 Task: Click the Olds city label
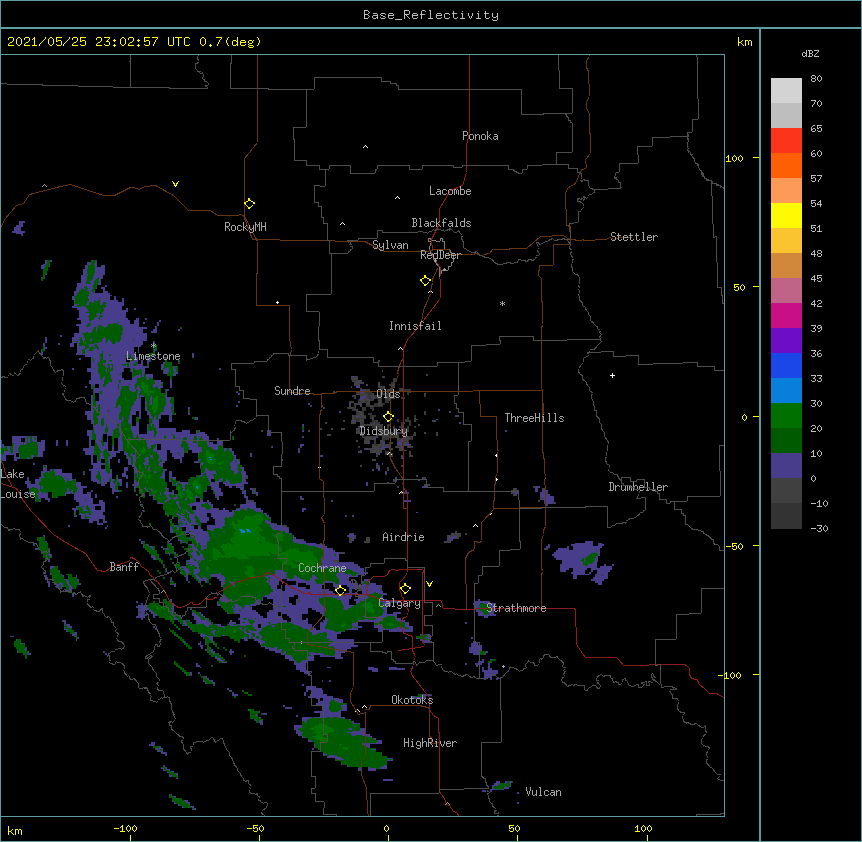click(388, 394)
